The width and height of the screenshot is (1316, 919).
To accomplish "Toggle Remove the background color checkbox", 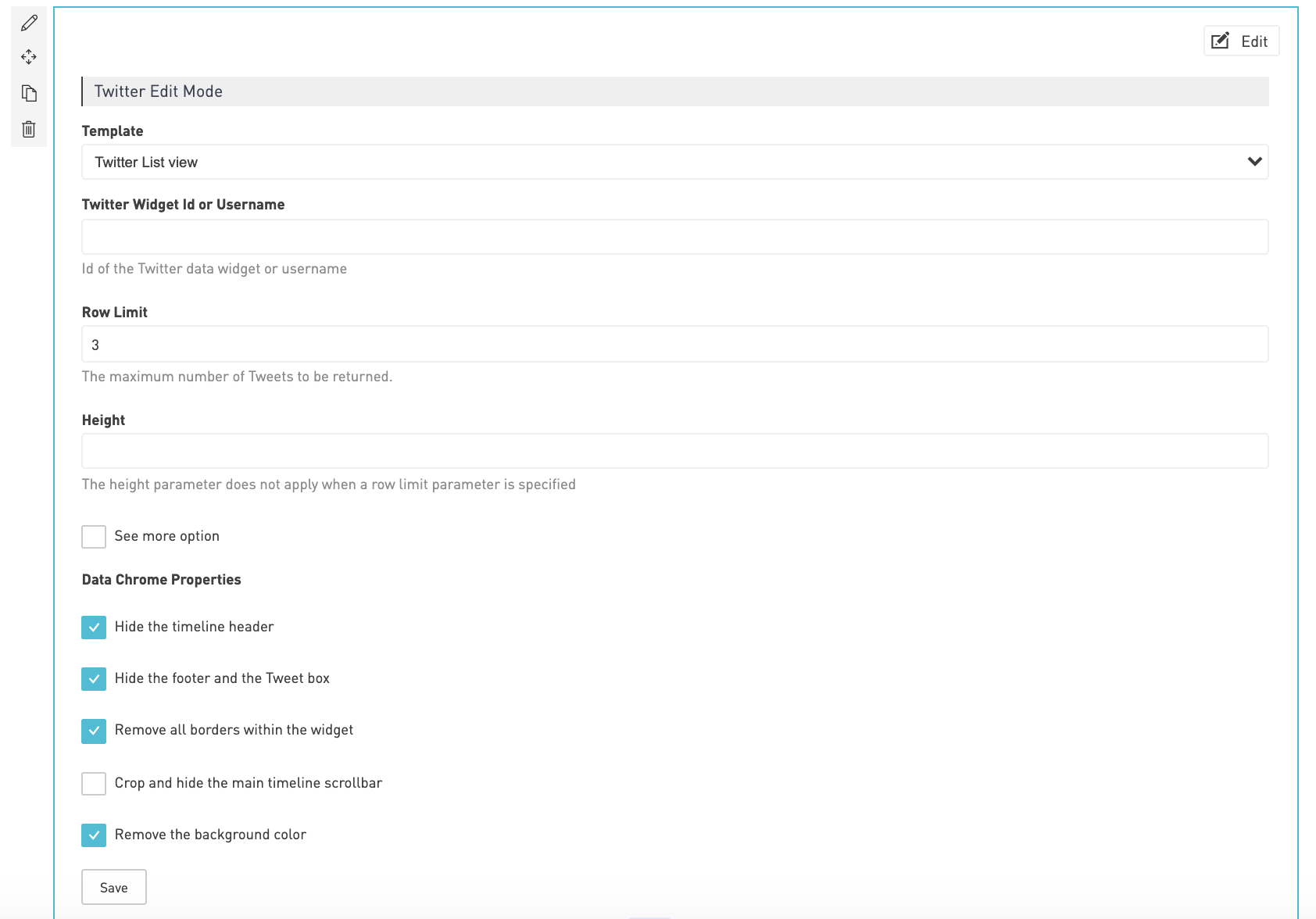I will (94, 835).
